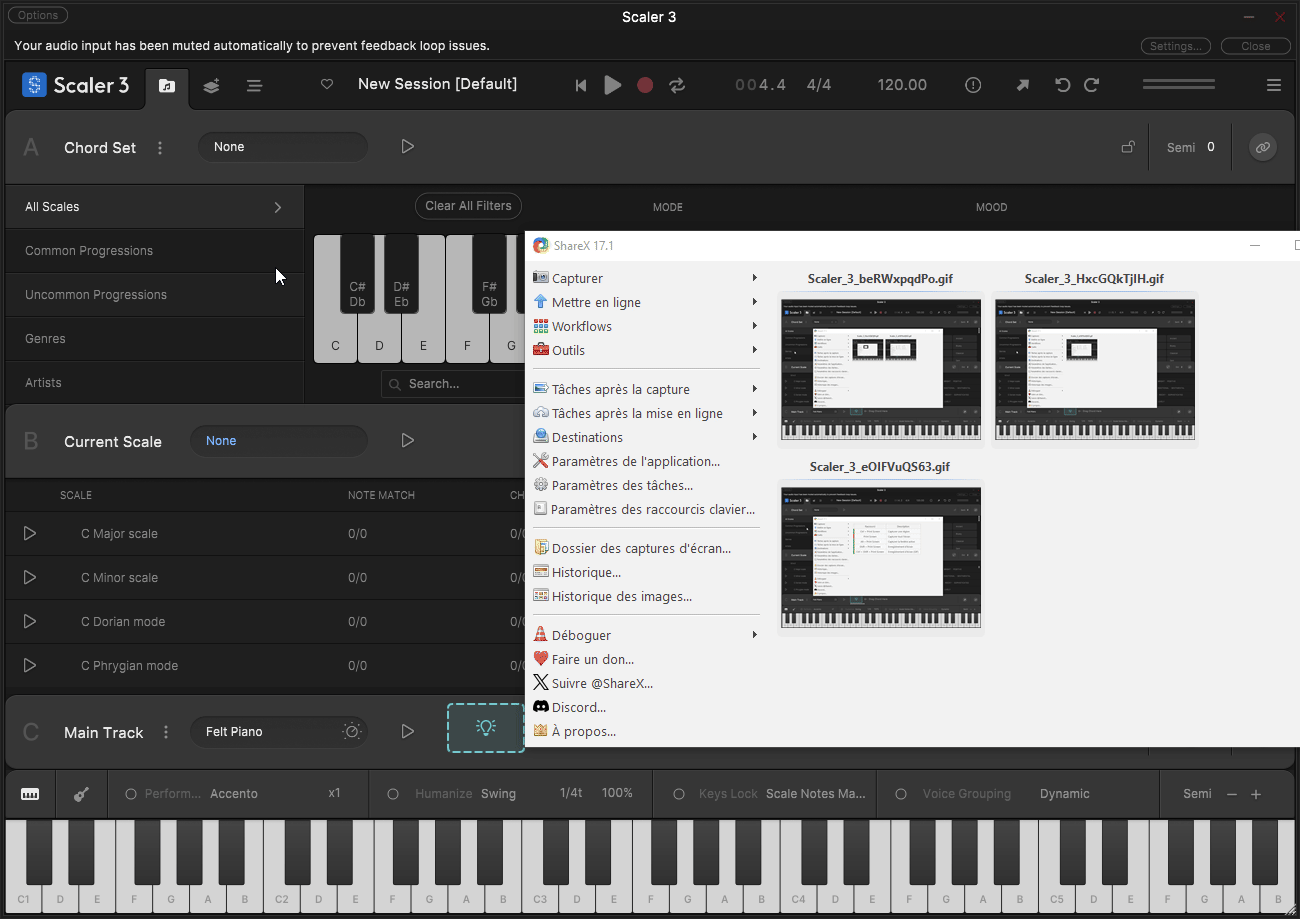Viewport: 1300px width, 919px height.
Task: Open the Chord Set None dropdown
Action: pos(283,147)
